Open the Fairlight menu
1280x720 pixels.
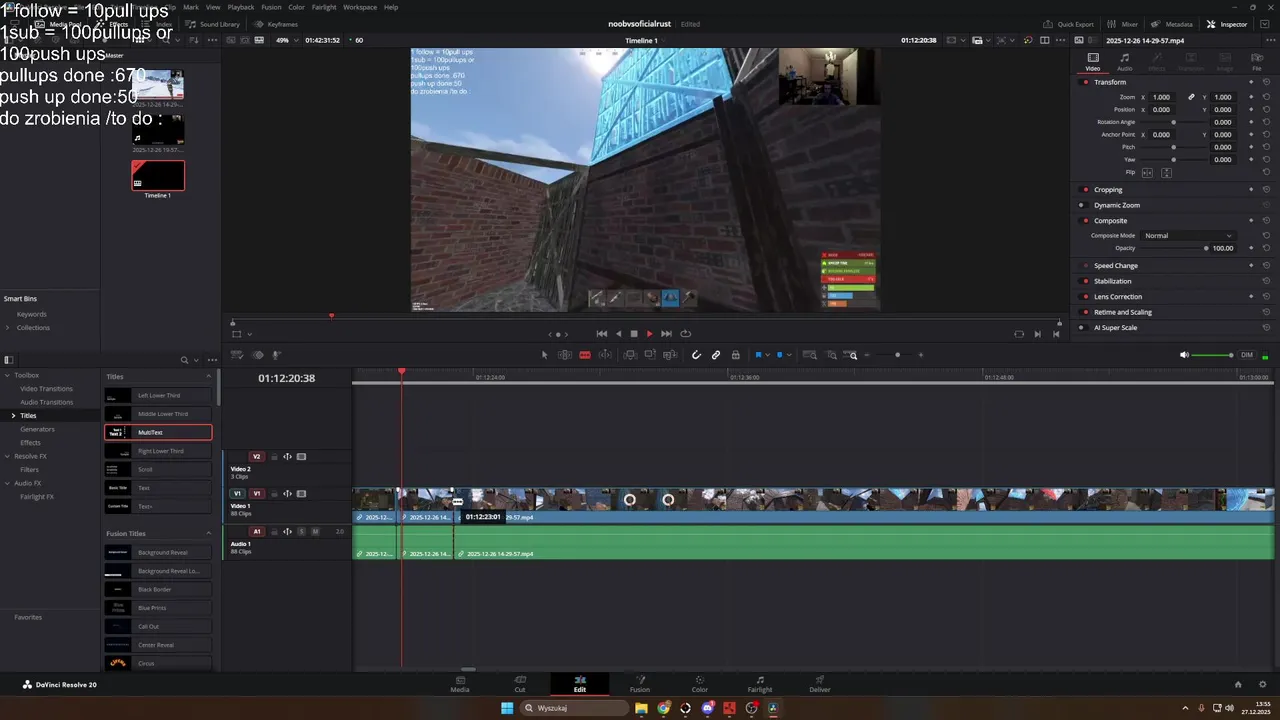[x=324, y=7]
